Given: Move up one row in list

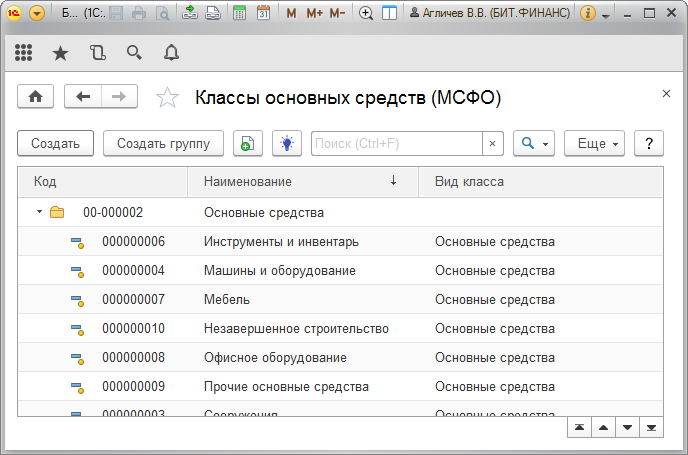Looking at the screenshot, I should pyautogui.click(x=603, y=427).
